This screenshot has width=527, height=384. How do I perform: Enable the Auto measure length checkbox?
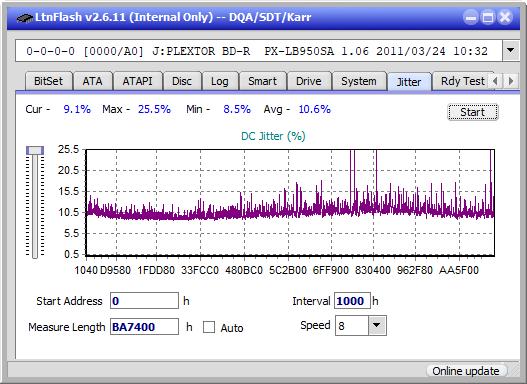coord(209,327)
